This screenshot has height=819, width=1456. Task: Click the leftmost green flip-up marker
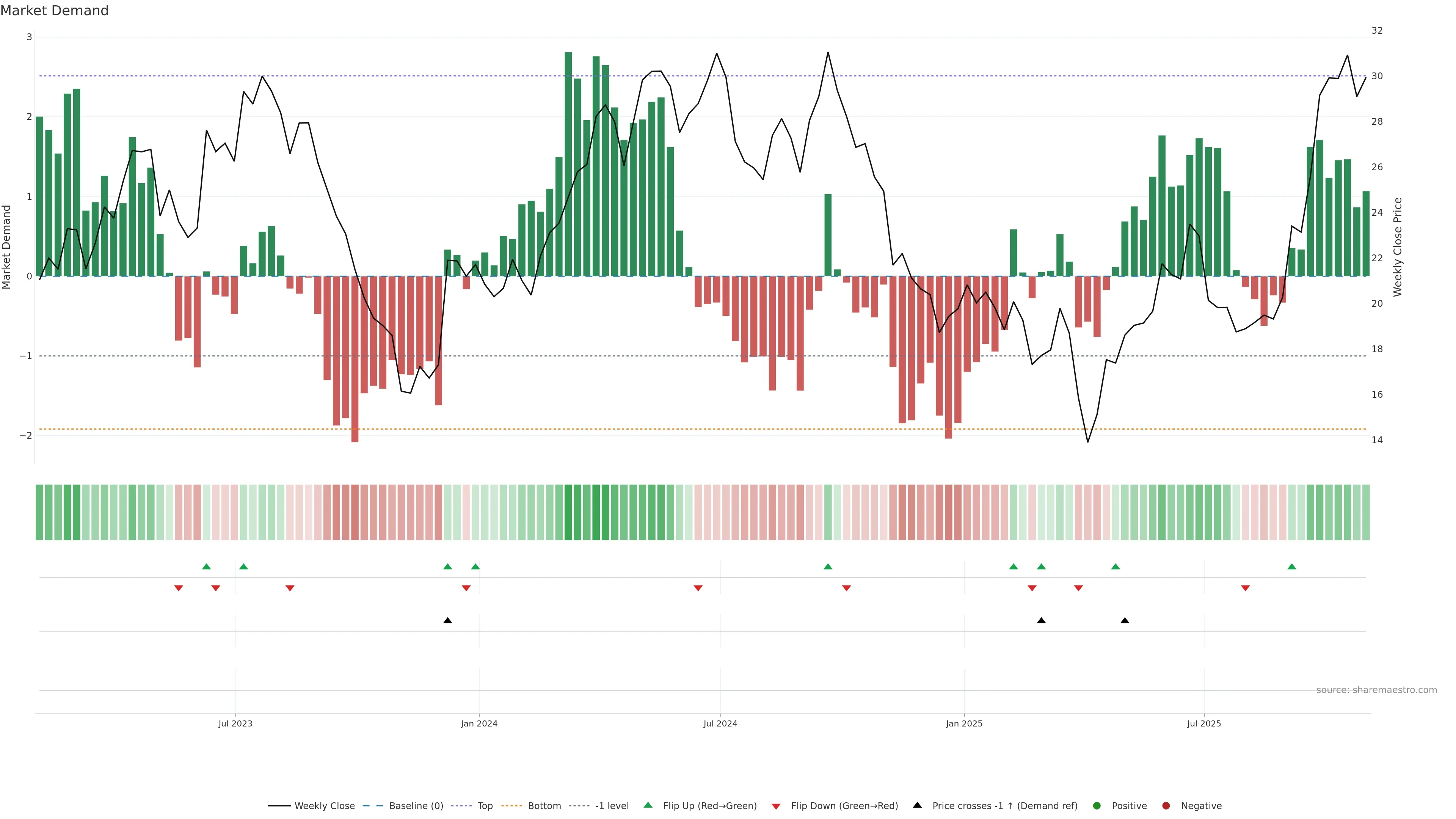tap(206, 566)
